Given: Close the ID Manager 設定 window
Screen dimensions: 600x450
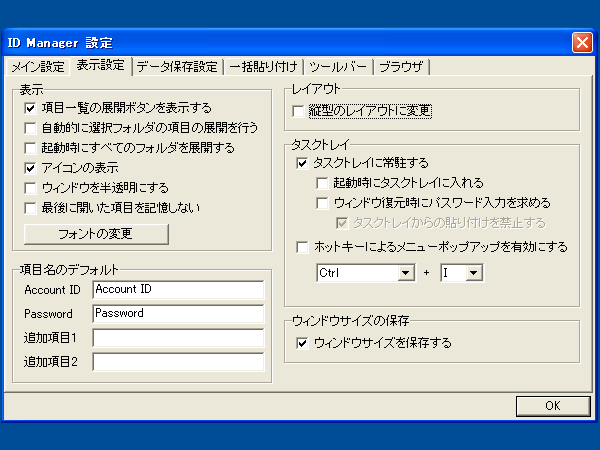Looking at the screenshot, I should (x=582, y=42).
